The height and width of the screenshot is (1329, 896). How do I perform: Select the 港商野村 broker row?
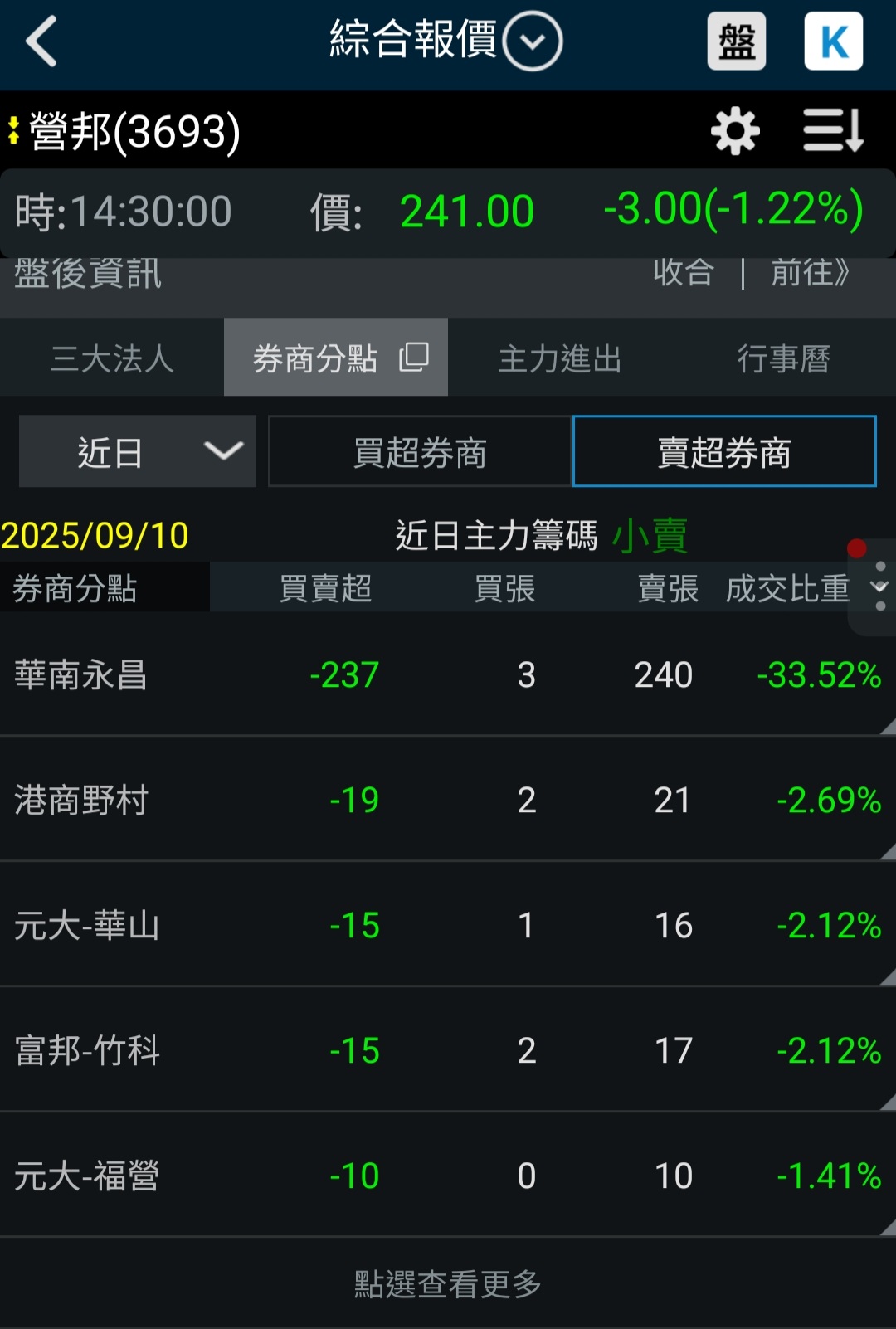448,799
